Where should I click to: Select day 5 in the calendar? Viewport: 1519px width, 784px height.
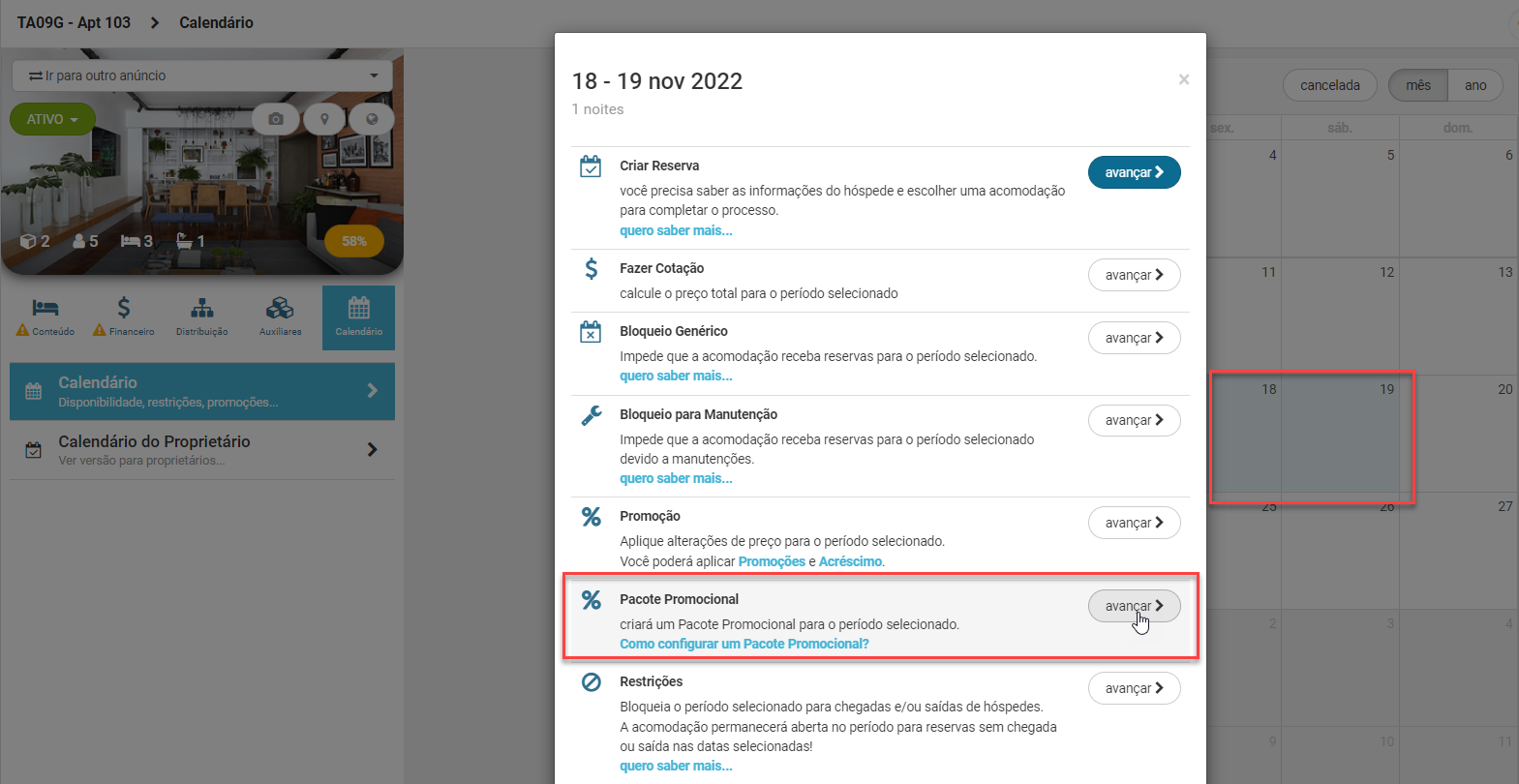[x=1341, y=198]
